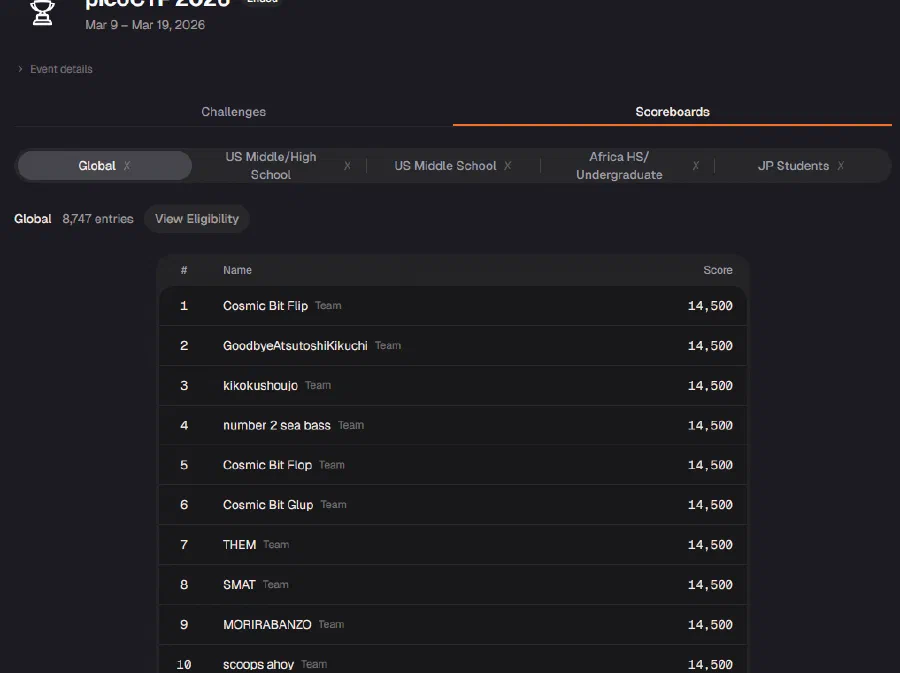This screenshot has width=900, height=673.
Task: Click the trophy icon beside picoCTF title
Action: (x=42, y=12)
